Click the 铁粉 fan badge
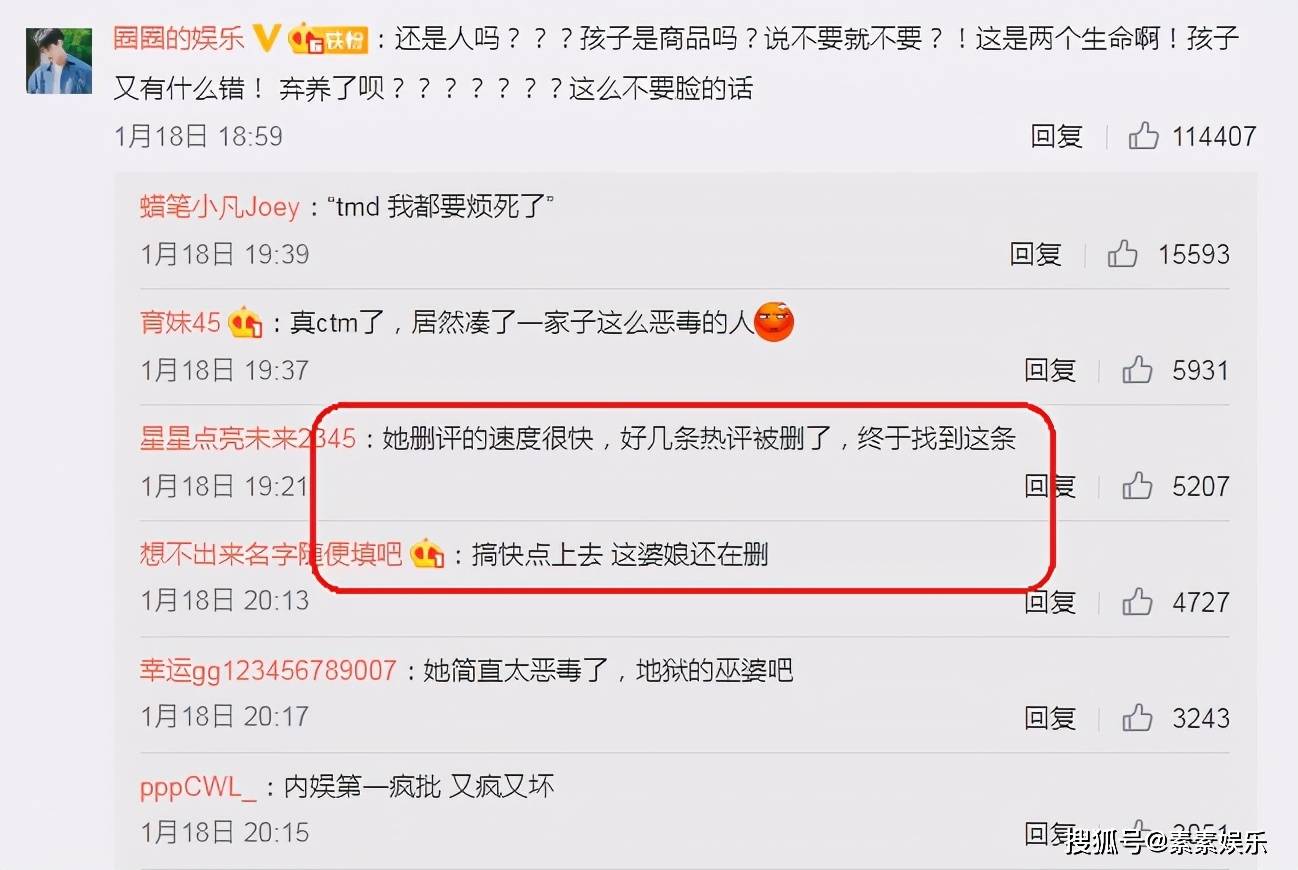The width and height of the screenshot is (1298, 870). (329, 39)
